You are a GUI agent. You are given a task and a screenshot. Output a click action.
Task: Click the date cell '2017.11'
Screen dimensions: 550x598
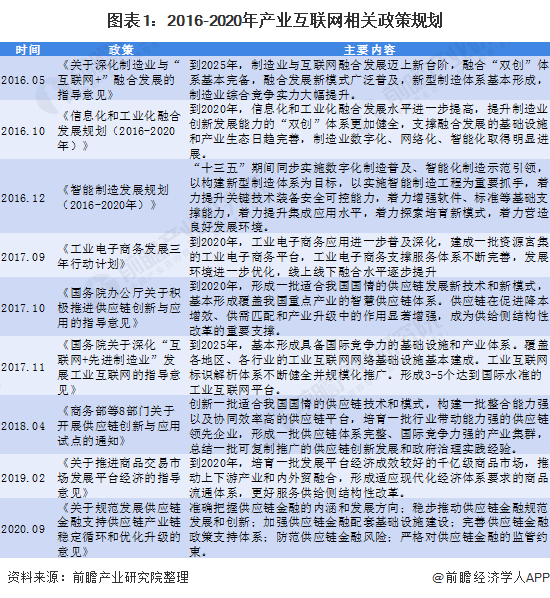(x=23, y=367)
